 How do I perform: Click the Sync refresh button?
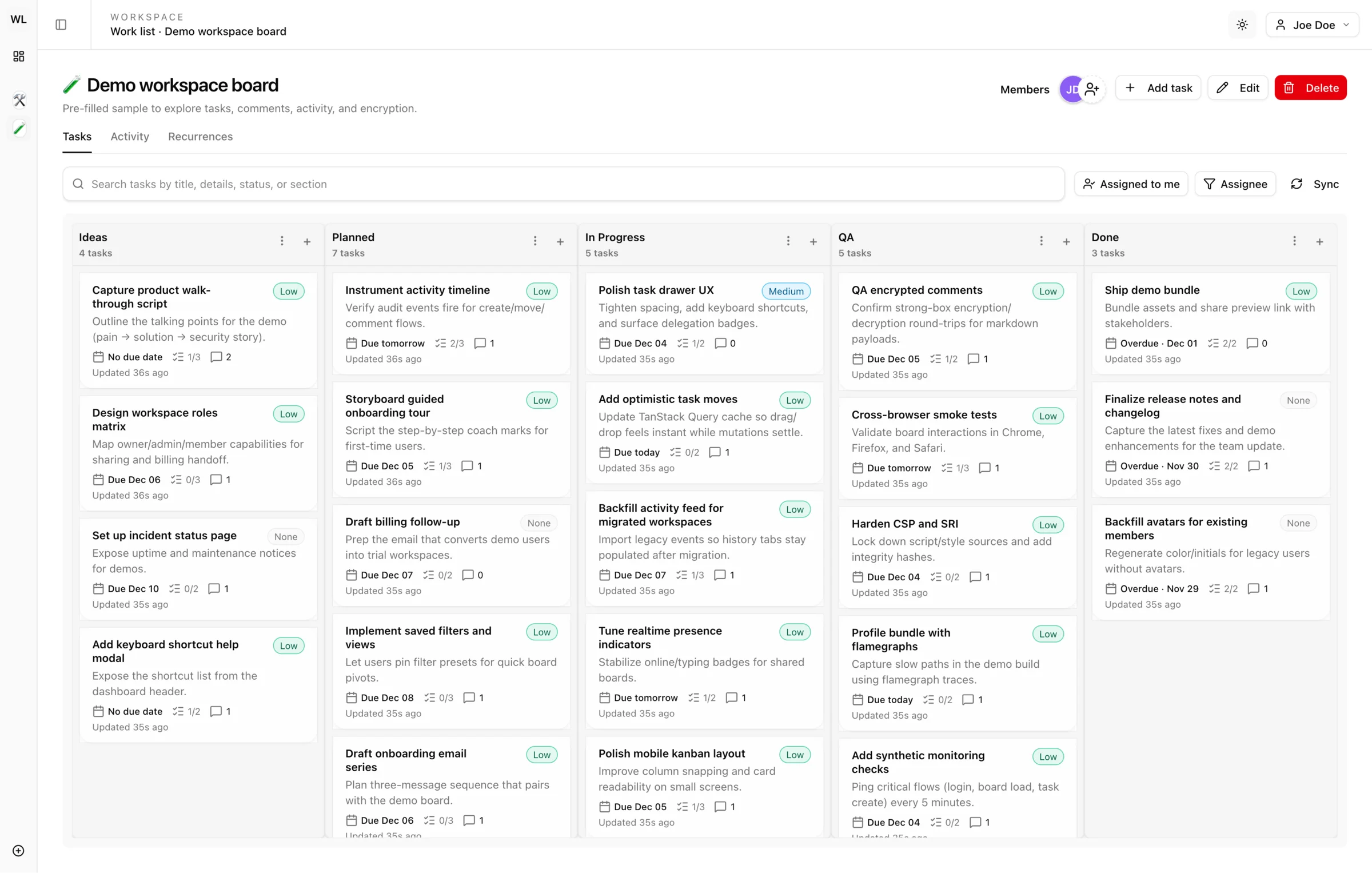tap(1314, 184)
